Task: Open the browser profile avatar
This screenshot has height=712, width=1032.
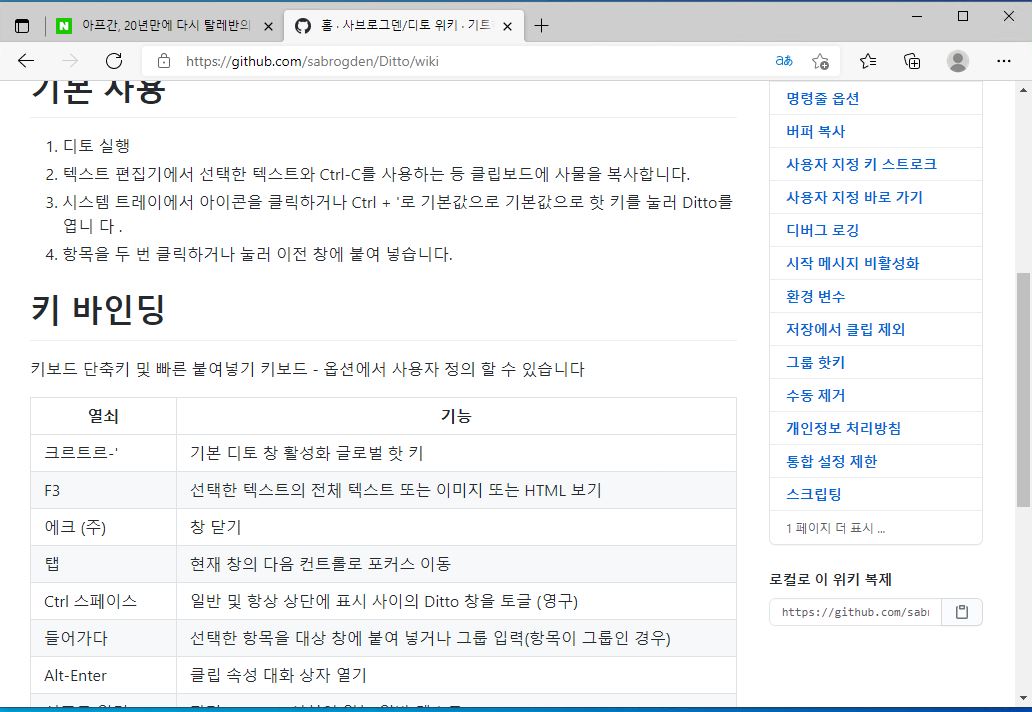Action: (958, 61)
